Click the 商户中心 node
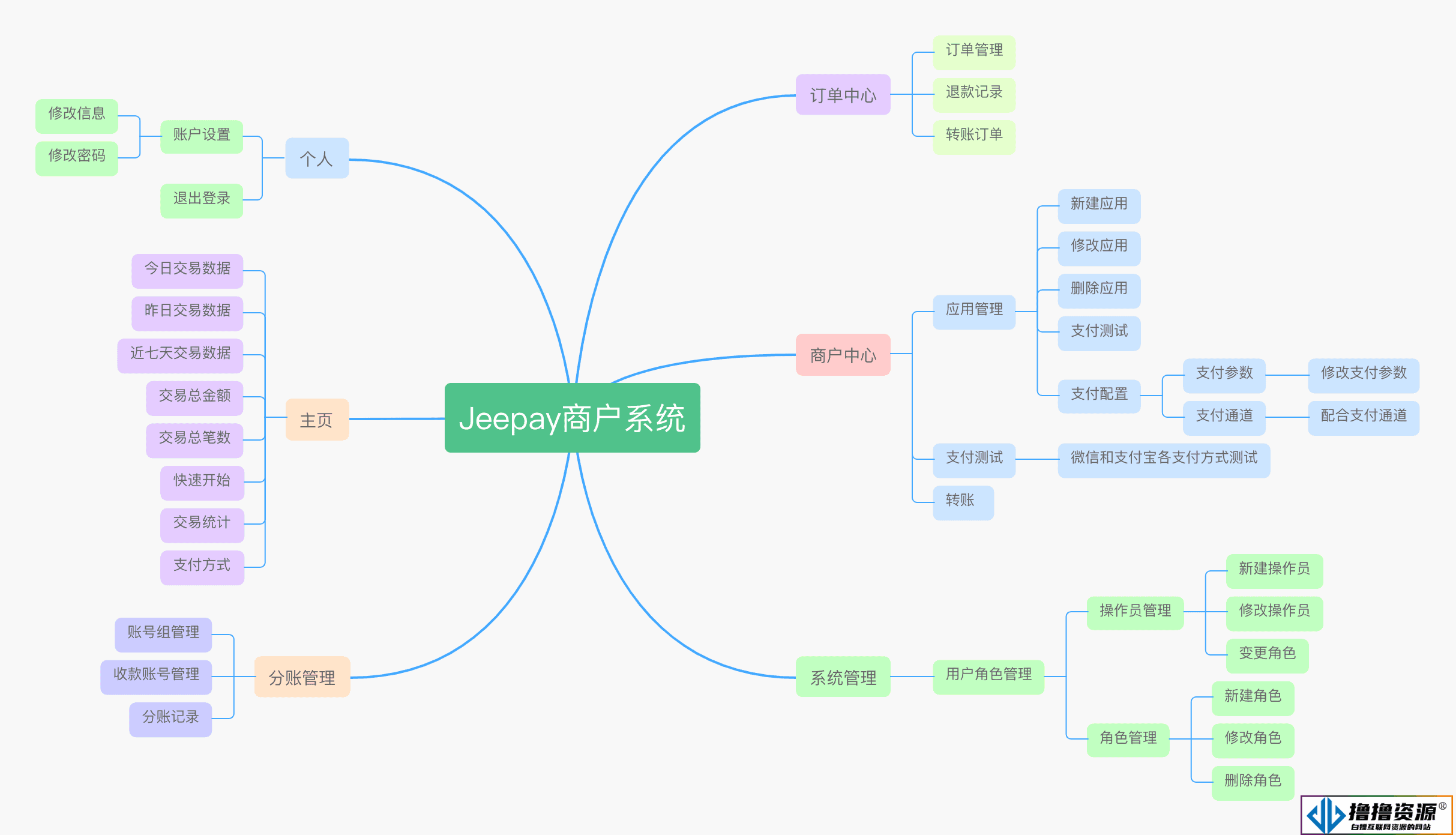Screen dimensions: 1456x835 (843, 355)
